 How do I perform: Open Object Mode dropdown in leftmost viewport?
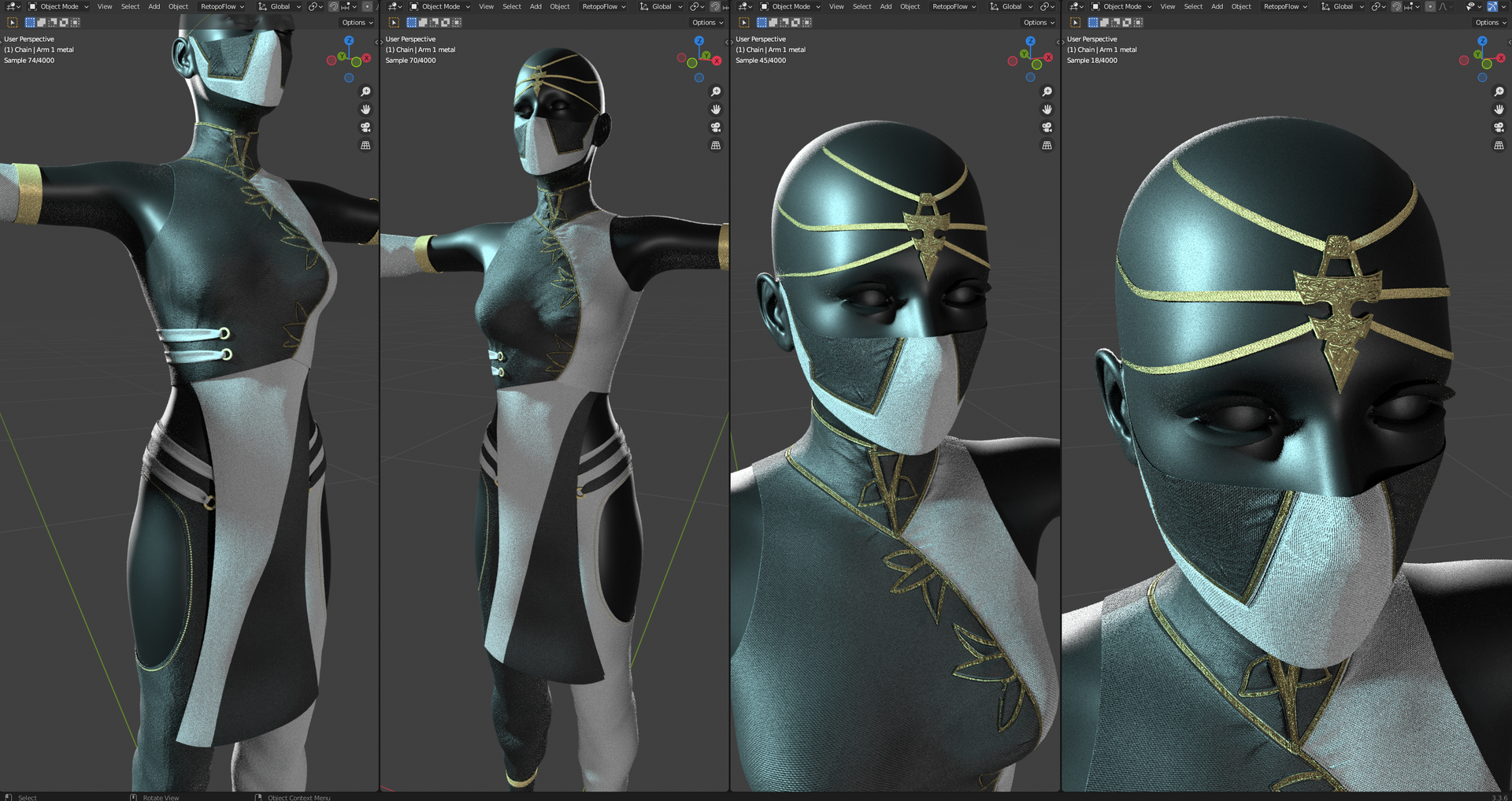click(x=59, y=6)
